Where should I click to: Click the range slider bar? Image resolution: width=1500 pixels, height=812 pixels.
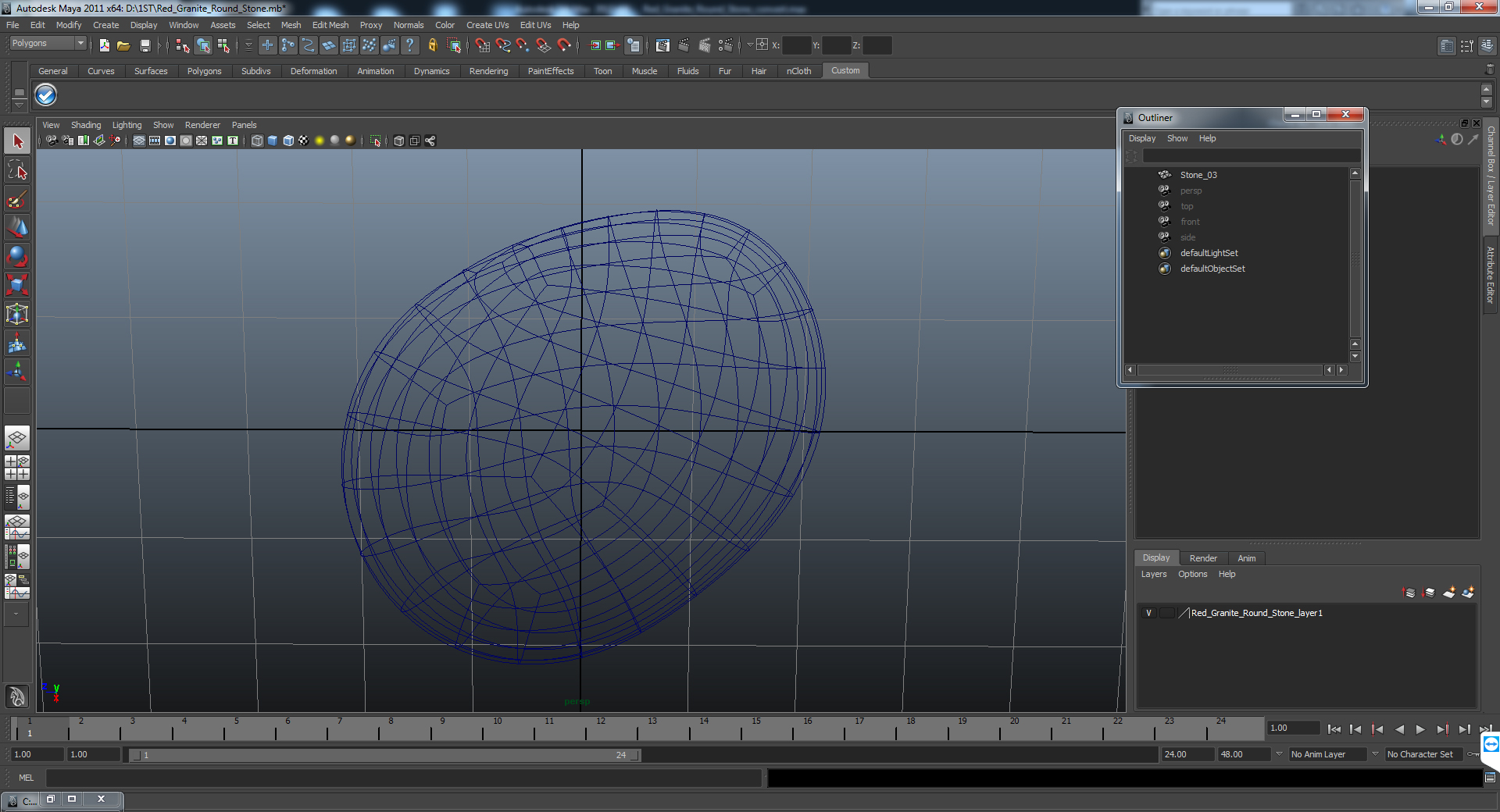click(x=384, y=755)
